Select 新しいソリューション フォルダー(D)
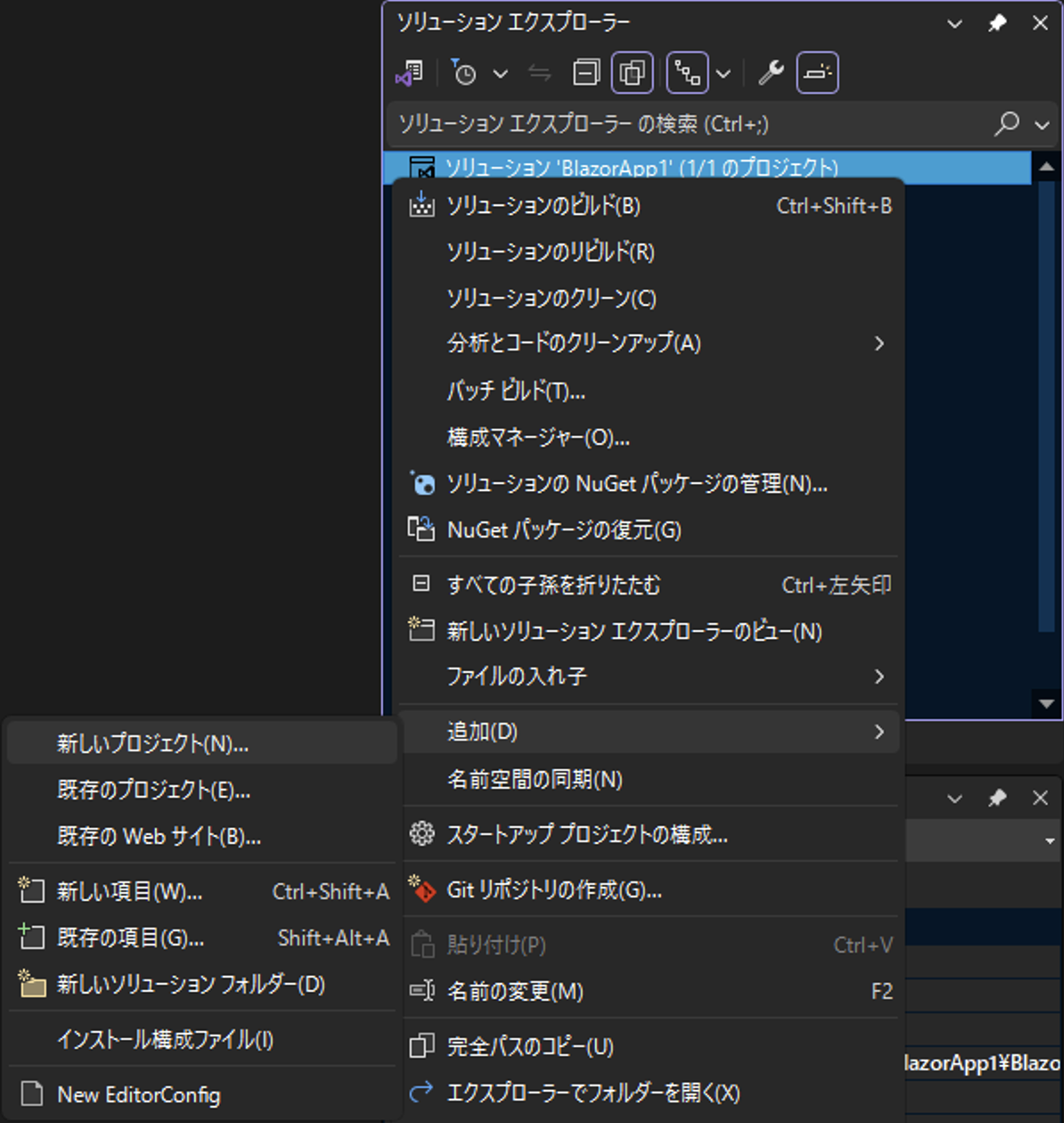 click(202, 984)
